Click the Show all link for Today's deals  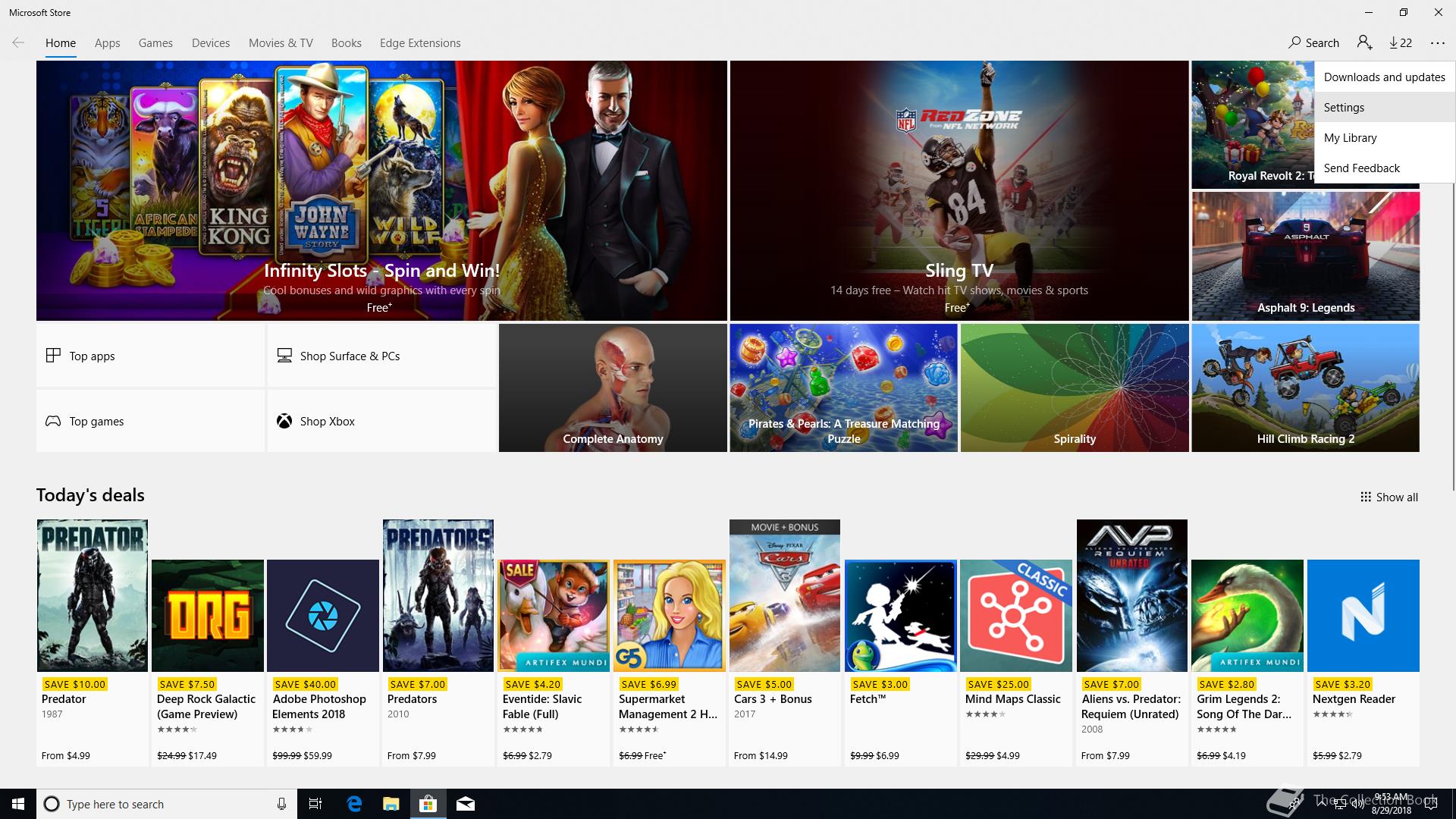point(1389,497)
